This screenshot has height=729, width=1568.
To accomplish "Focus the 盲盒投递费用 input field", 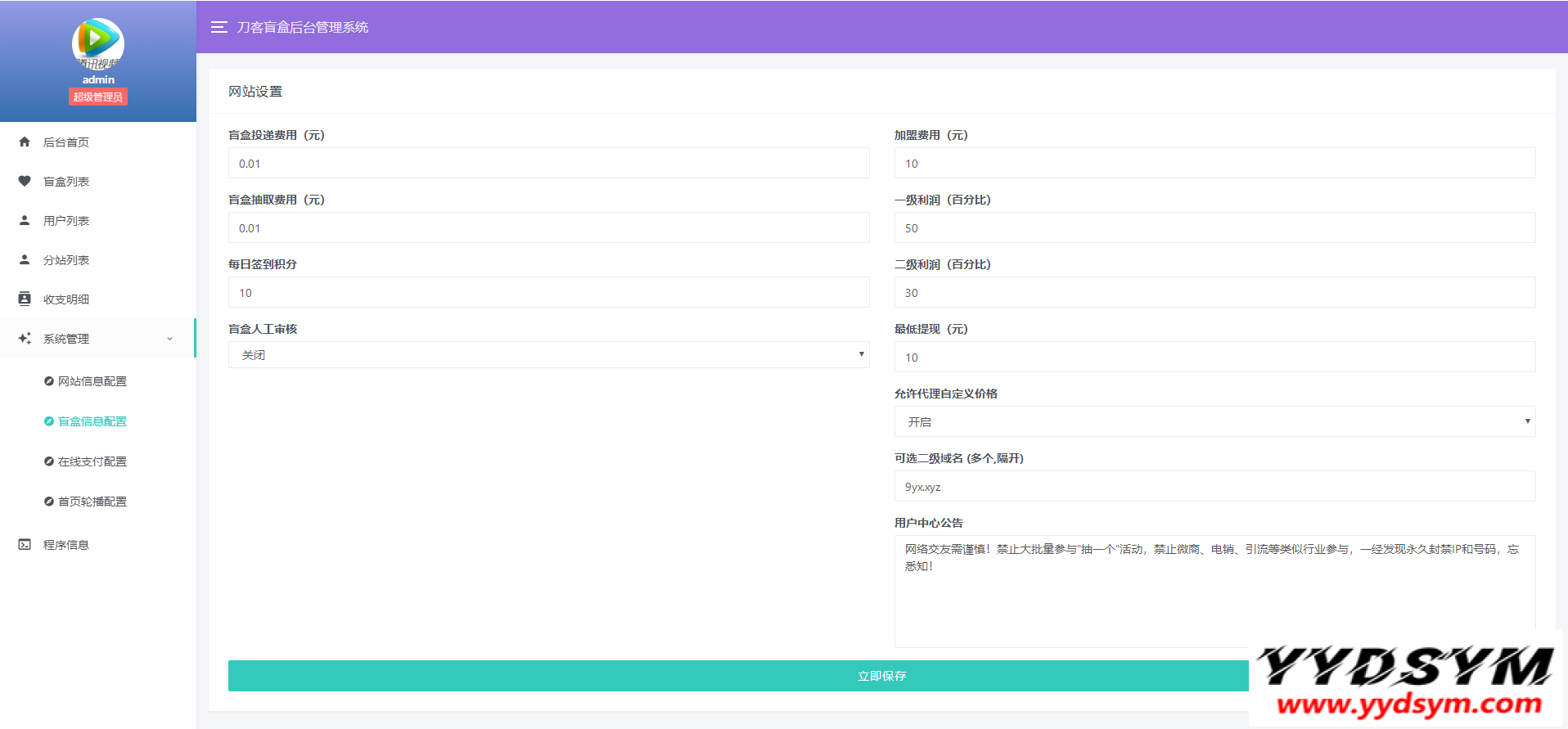I will pos(548,164).
